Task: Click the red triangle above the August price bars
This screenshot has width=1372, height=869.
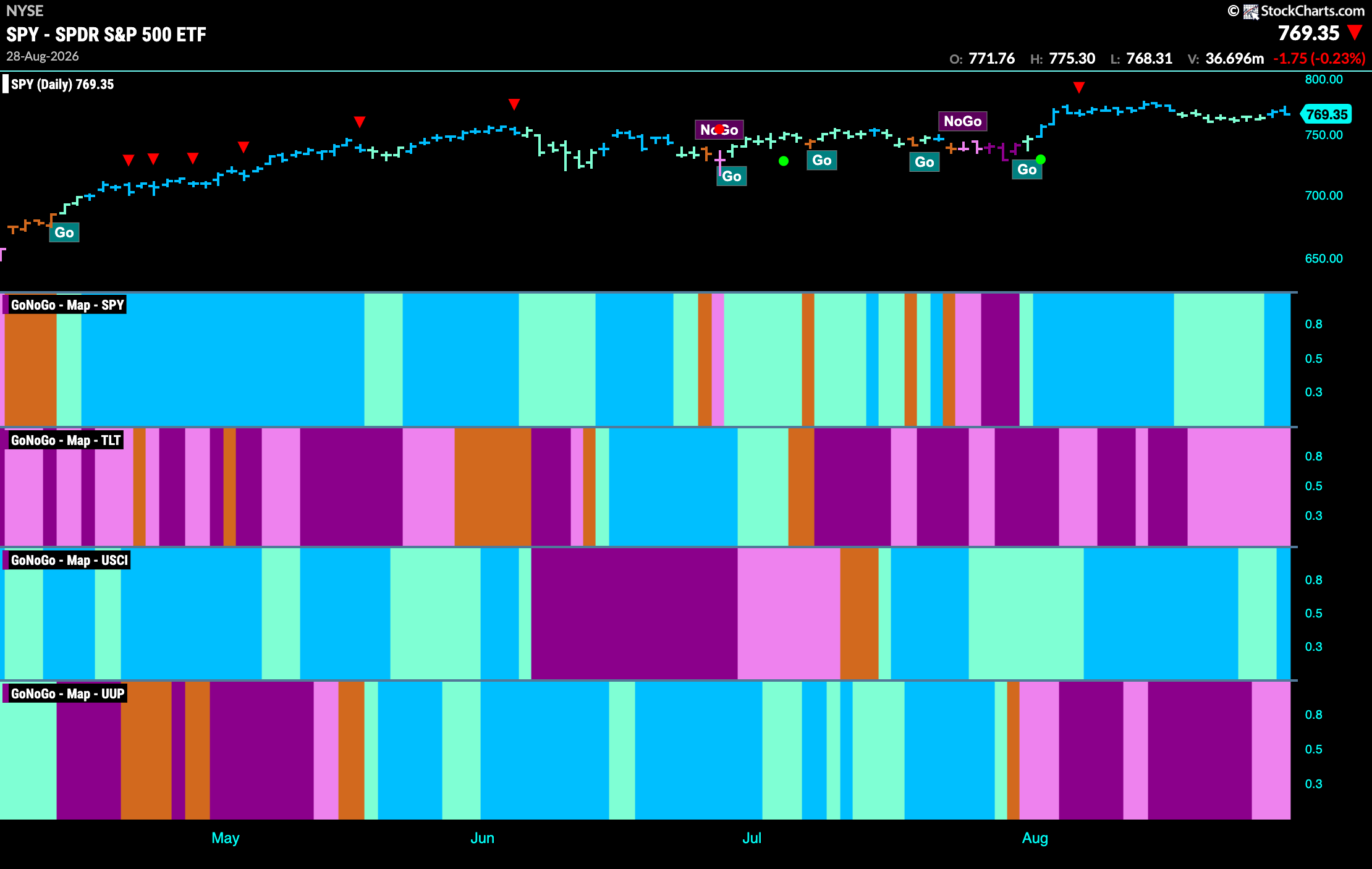Action: [1079, 87]
